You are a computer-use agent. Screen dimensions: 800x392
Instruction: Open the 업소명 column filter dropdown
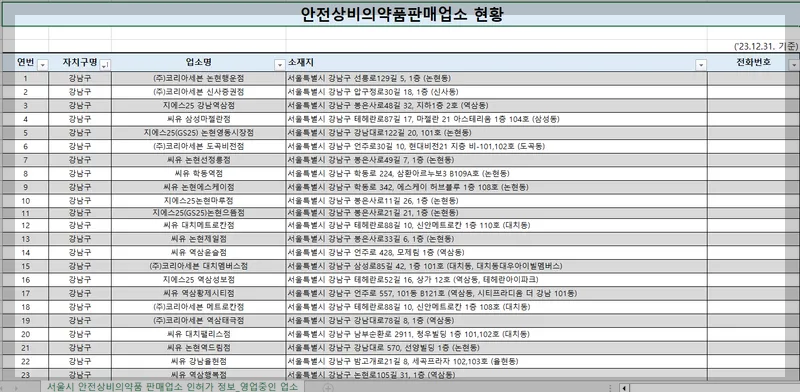point(280,65)
